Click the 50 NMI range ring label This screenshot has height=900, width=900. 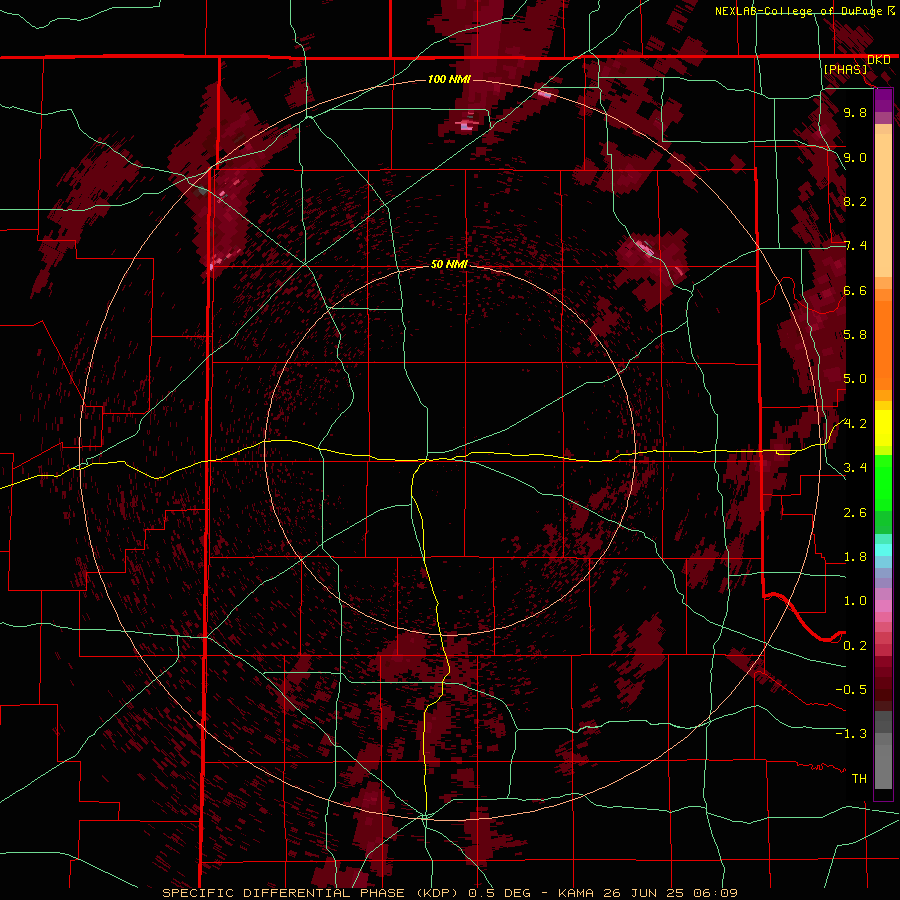point(449,264)
